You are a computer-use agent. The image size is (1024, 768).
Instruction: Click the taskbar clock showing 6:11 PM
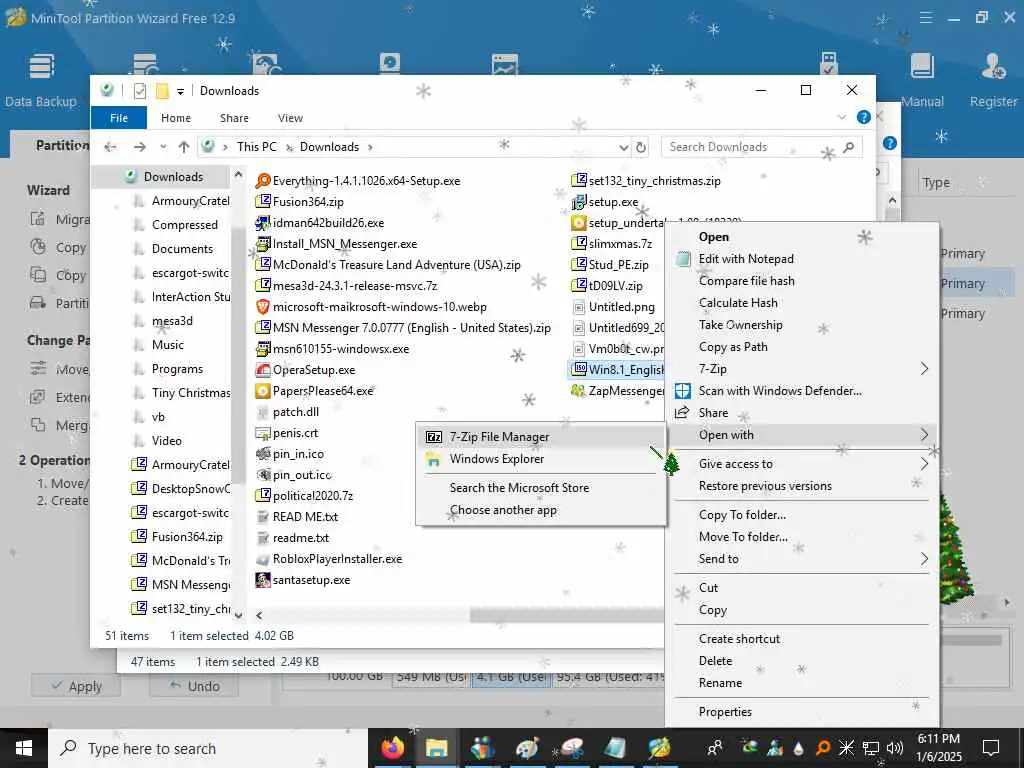[x=940, y=748]
